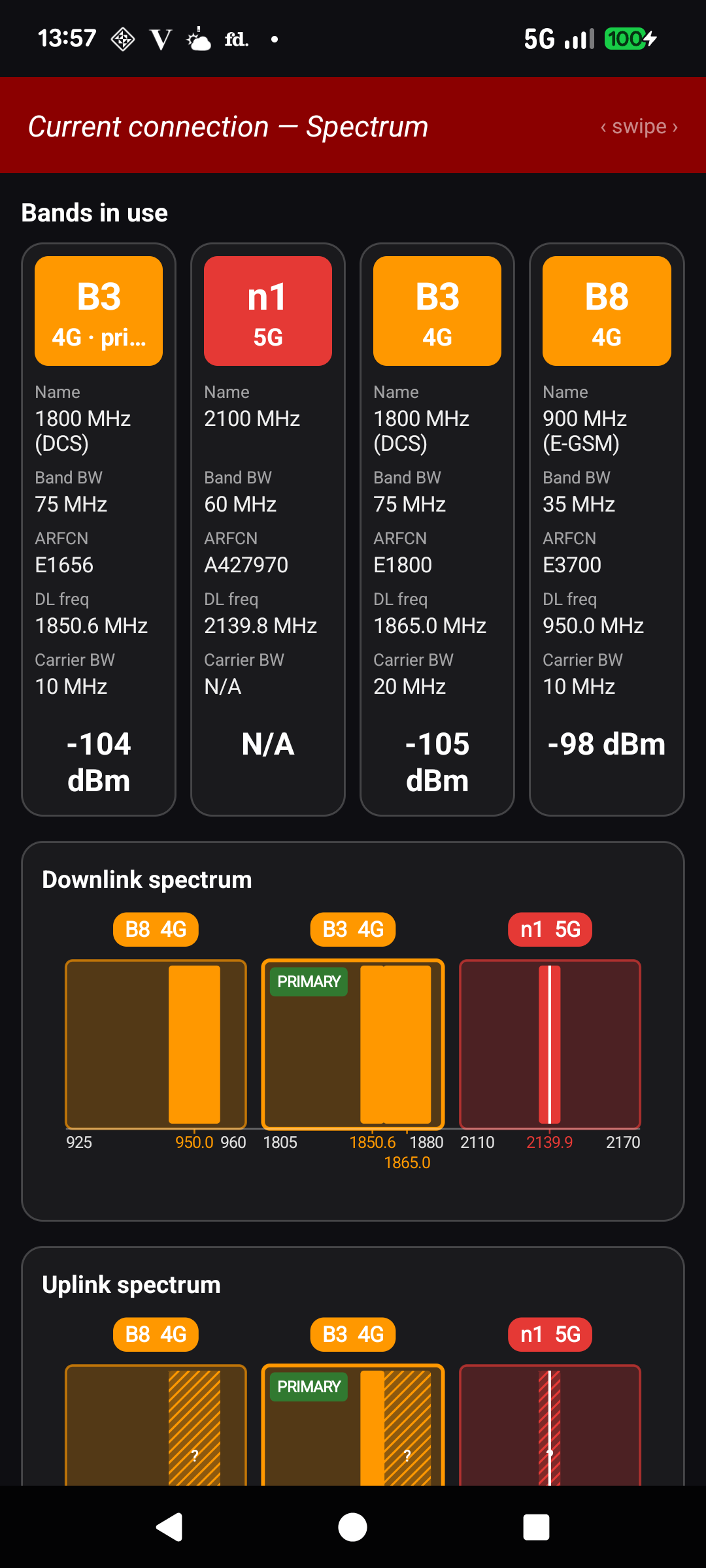Select B8 4G label in Downlink spectrum
Image resolution: width=706 pixels, height=1568 pixels.
[156, 929]
